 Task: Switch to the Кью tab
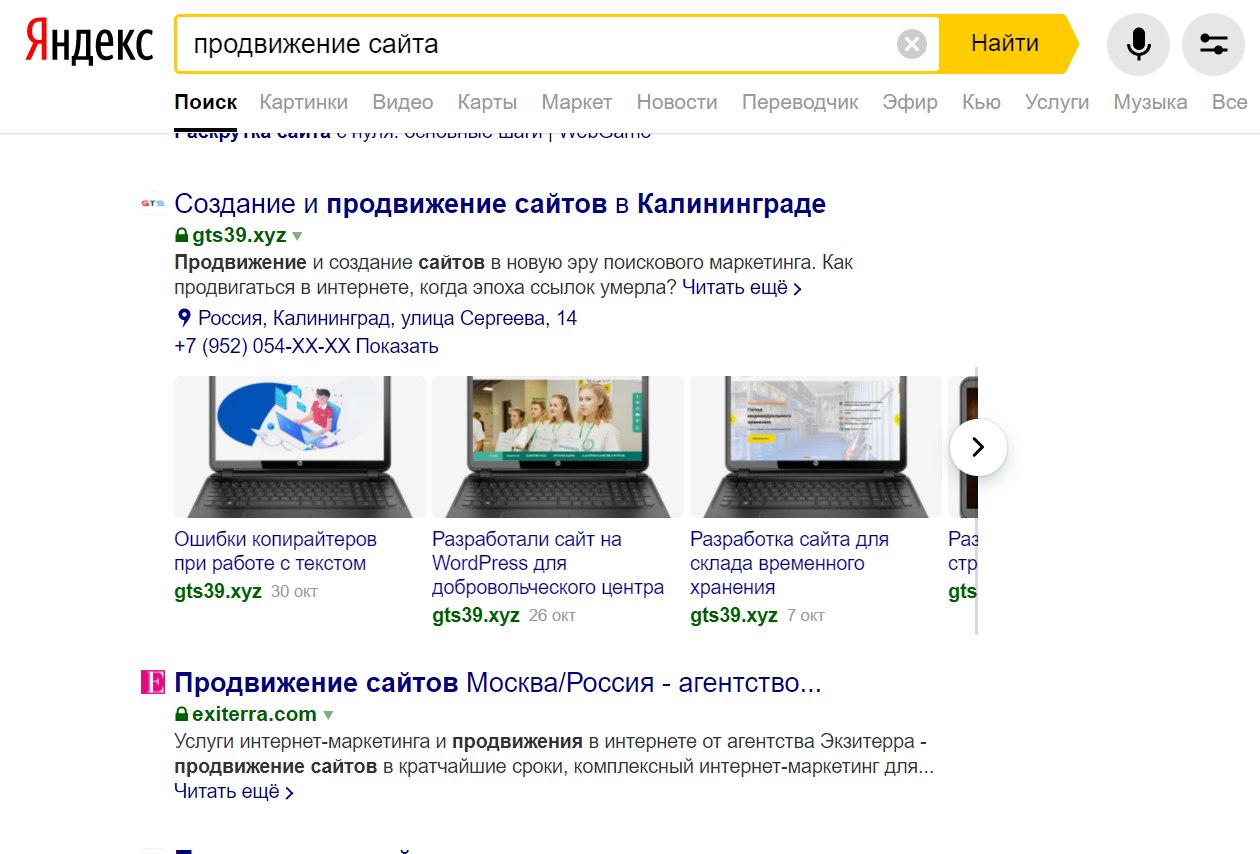click(981, 102)
